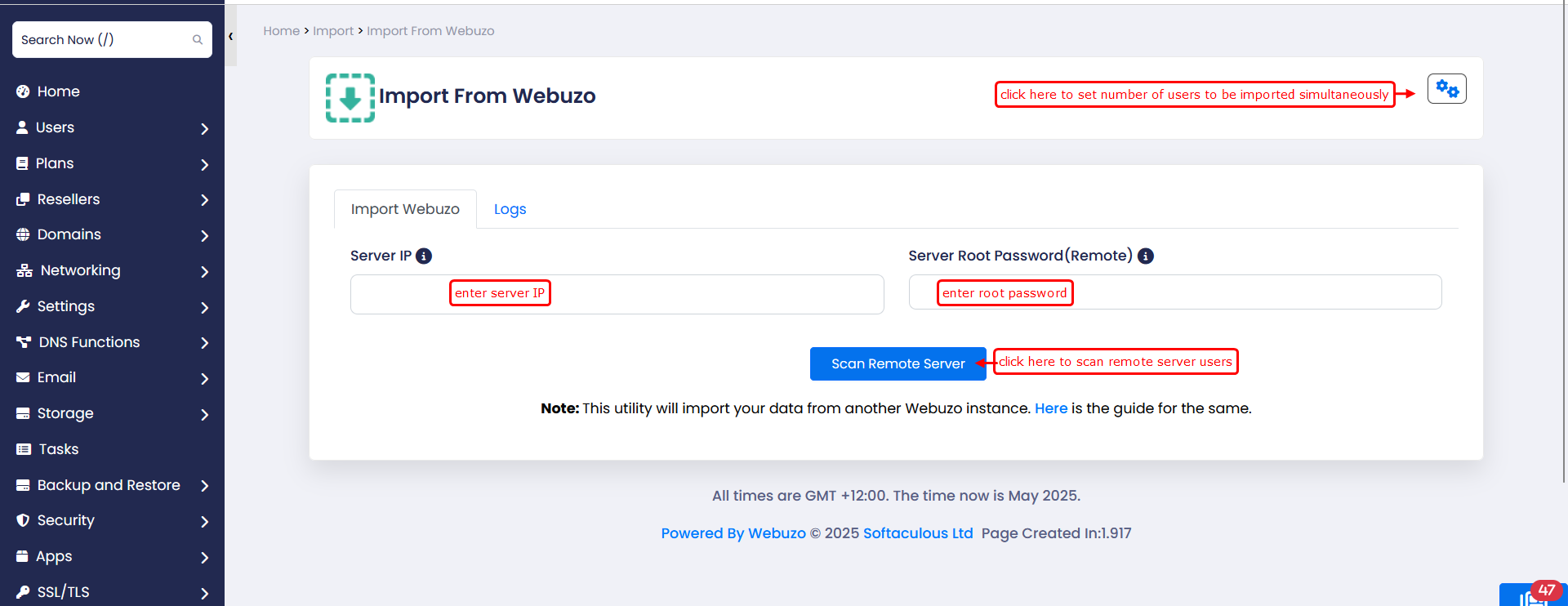Viewport: 1568px width, 606px height.
Task: Click the Server IP input field
Action: point(617,294)
